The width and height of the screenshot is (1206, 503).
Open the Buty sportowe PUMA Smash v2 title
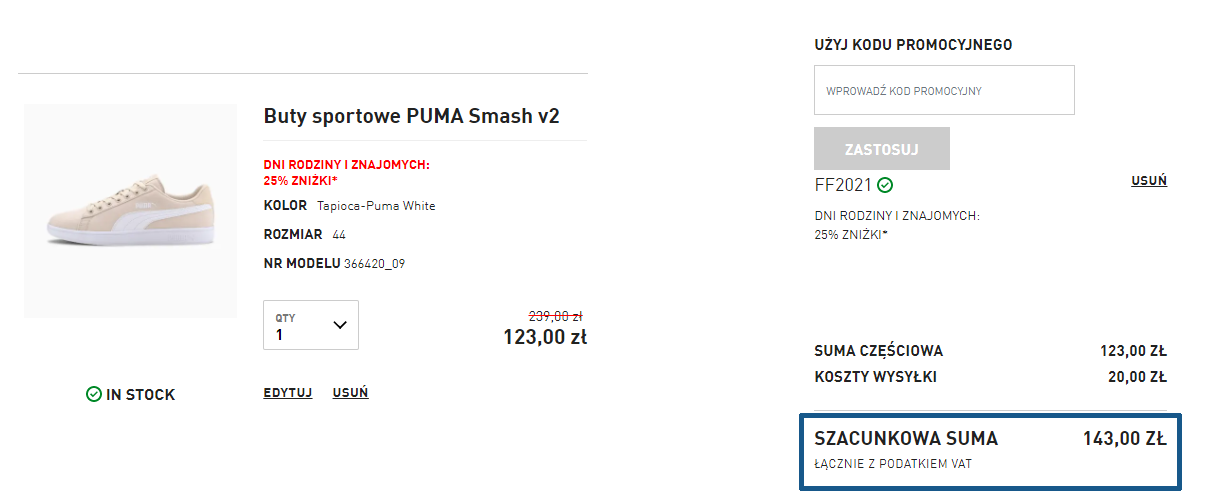click(x=411, y=116)
